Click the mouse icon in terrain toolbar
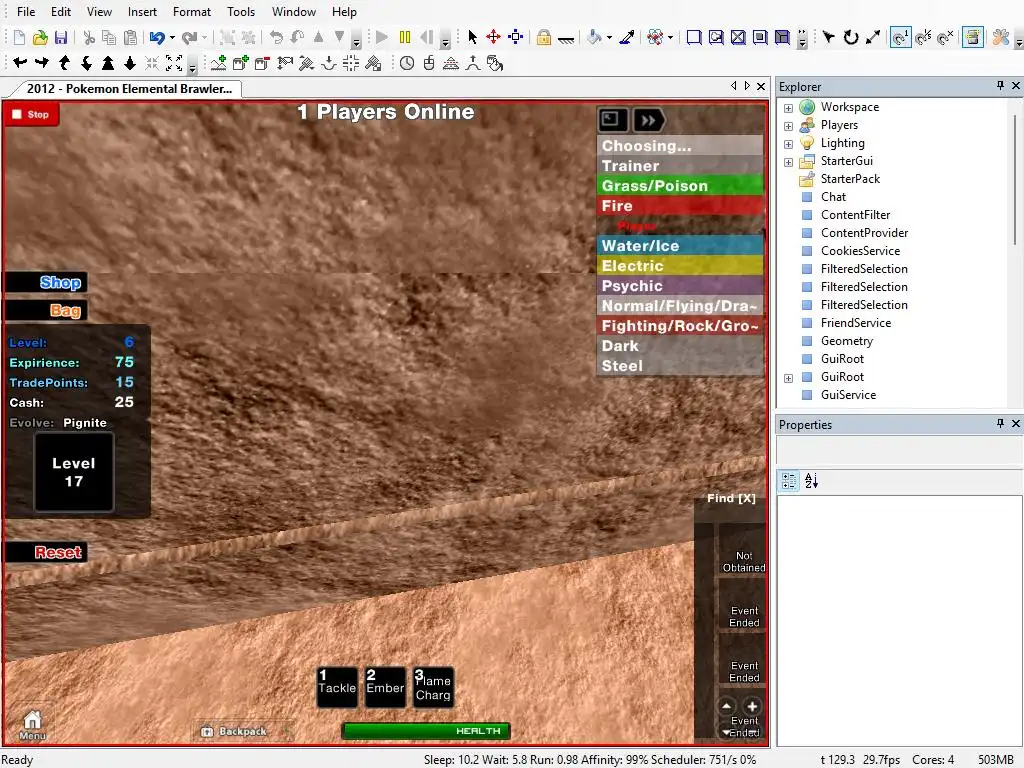This screenshot has width=1024, height=768. (x=428, y=63)
